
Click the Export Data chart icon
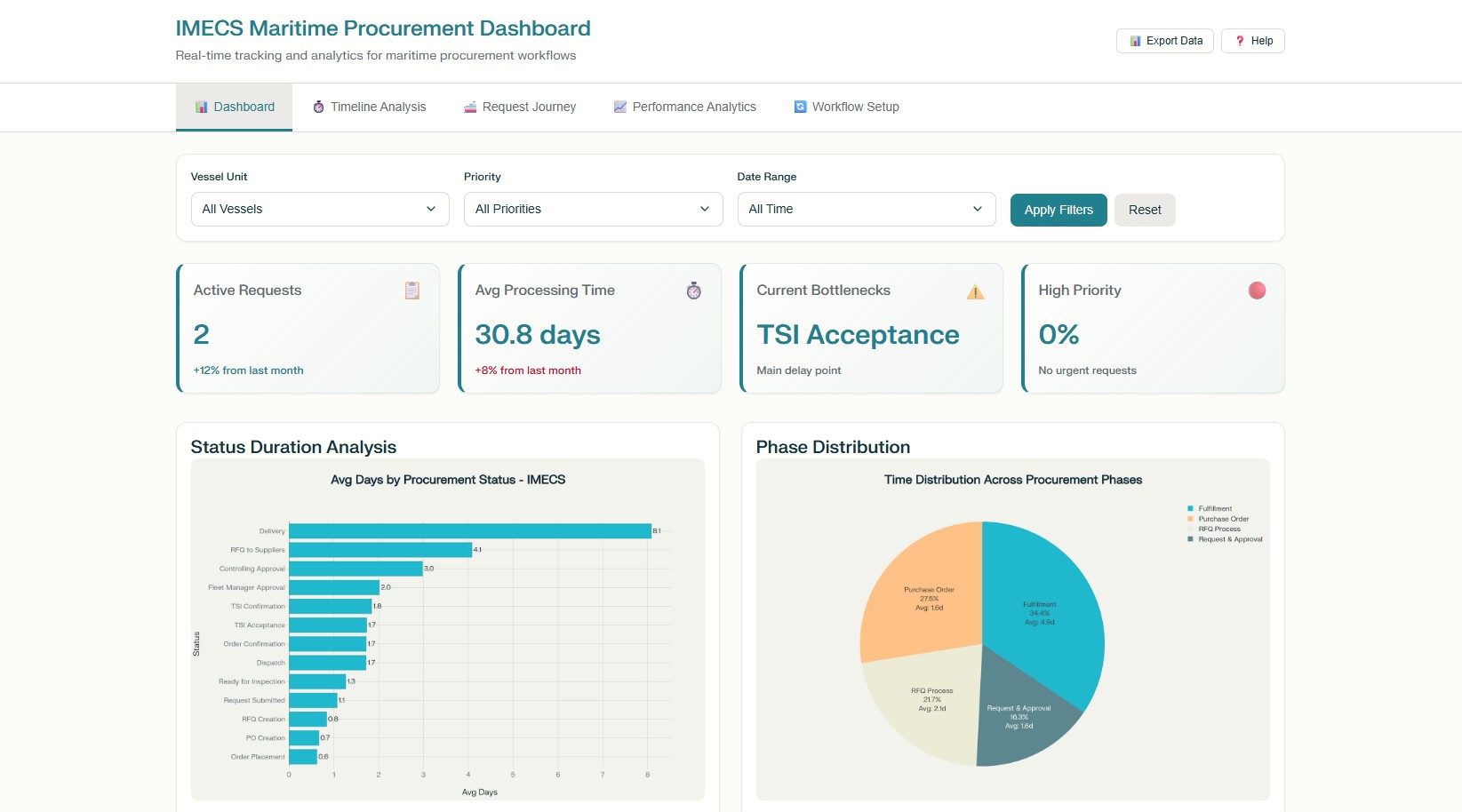[x=1135, y=41]
